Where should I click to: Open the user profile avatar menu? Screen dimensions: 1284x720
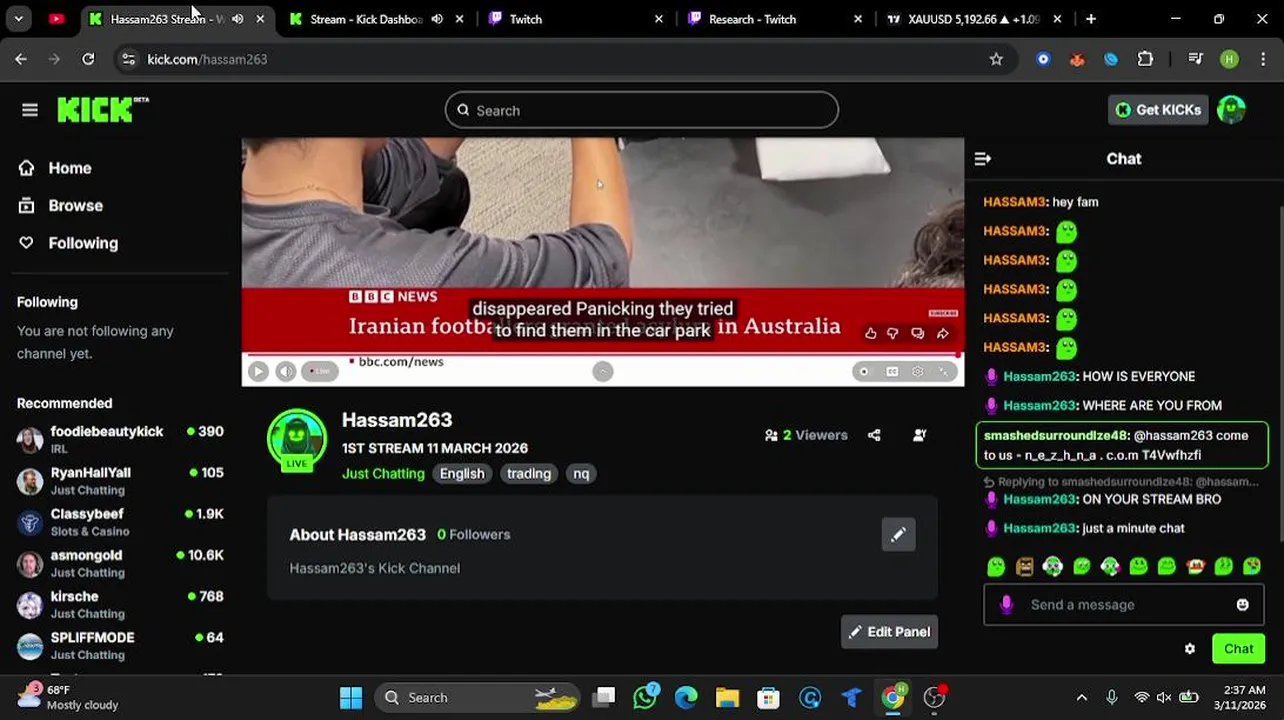pyautogui.click(x=1232, y=110)
